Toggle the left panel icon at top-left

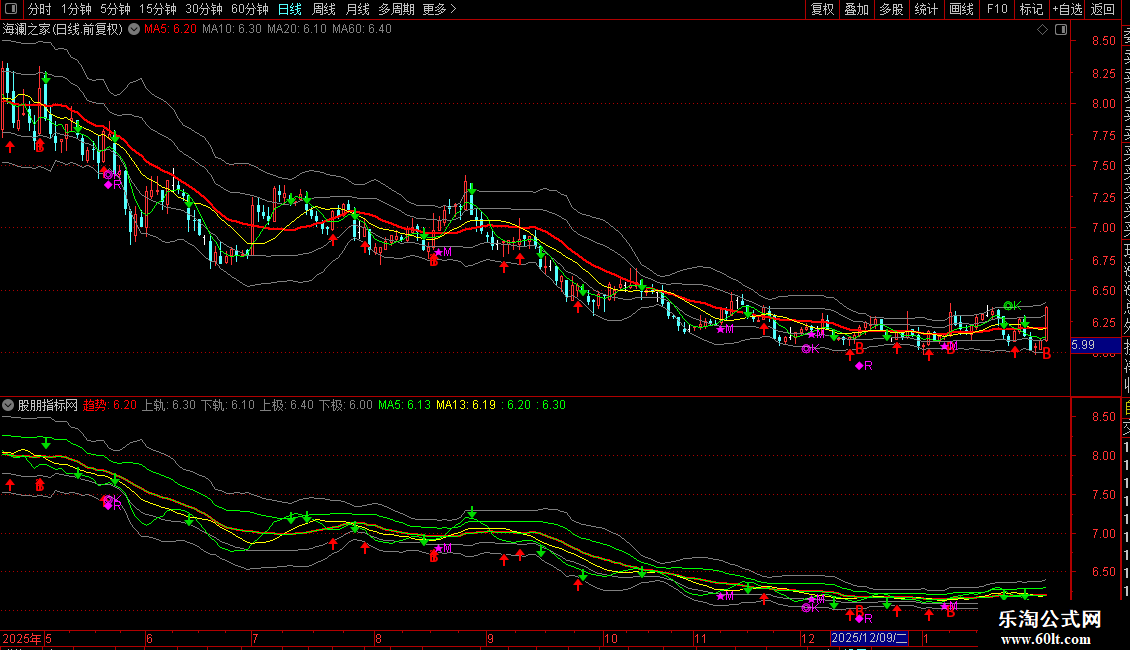tap(10, 9)
